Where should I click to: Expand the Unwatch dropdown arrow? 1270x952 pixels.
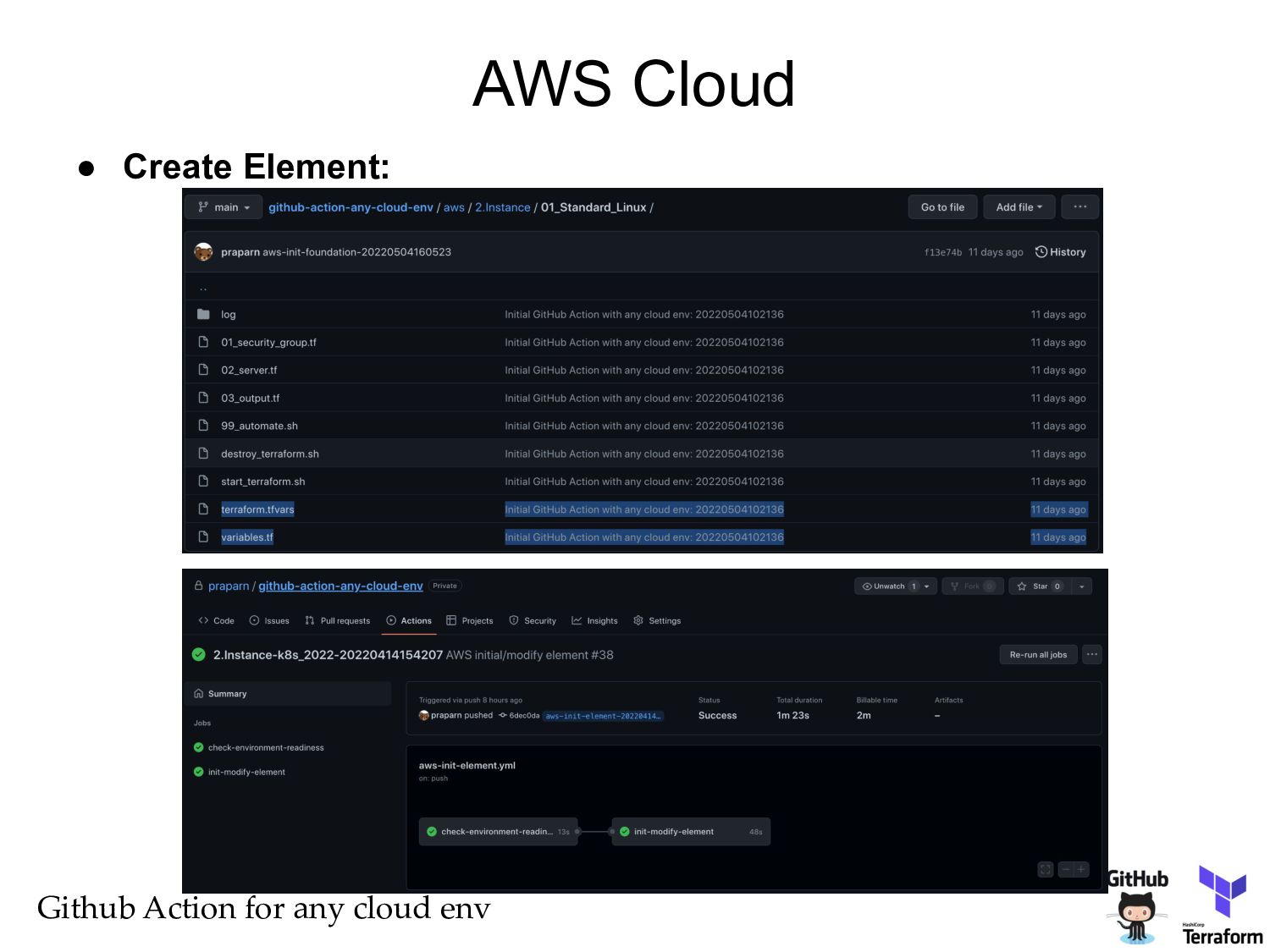(x=928, y=586)
